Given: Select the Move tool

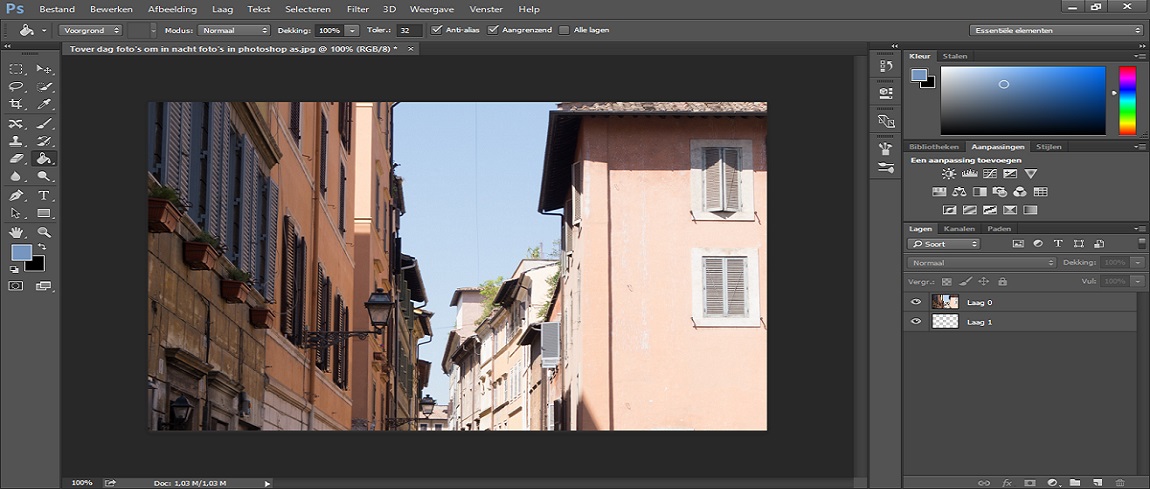Looking at the screenshot, I should [44, 69].
